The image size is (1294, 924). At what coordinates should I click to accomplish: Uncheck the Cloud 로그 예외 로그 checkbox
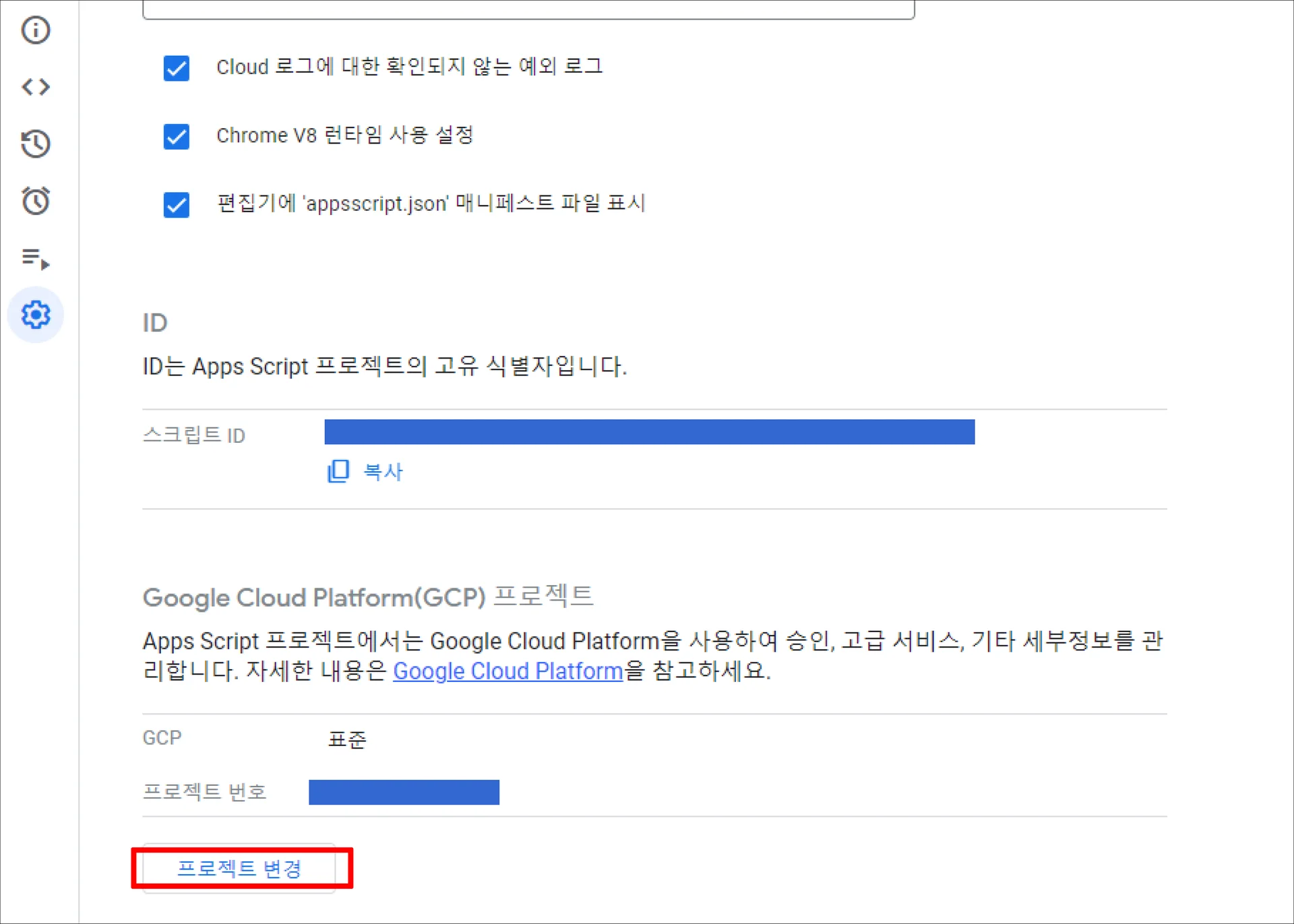[177, 68]
